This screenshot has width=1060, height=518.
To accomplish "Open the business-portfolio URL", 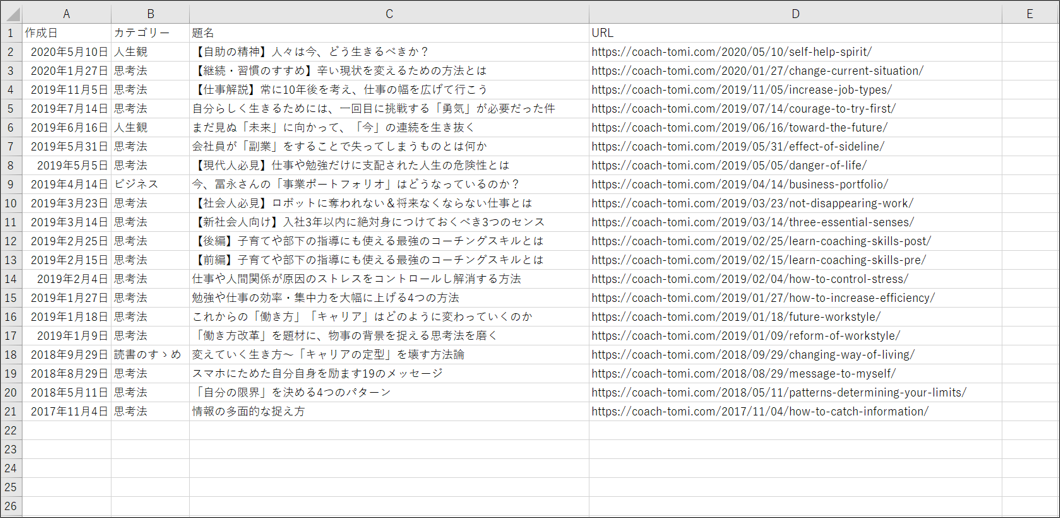I will [x=739, y=184].
